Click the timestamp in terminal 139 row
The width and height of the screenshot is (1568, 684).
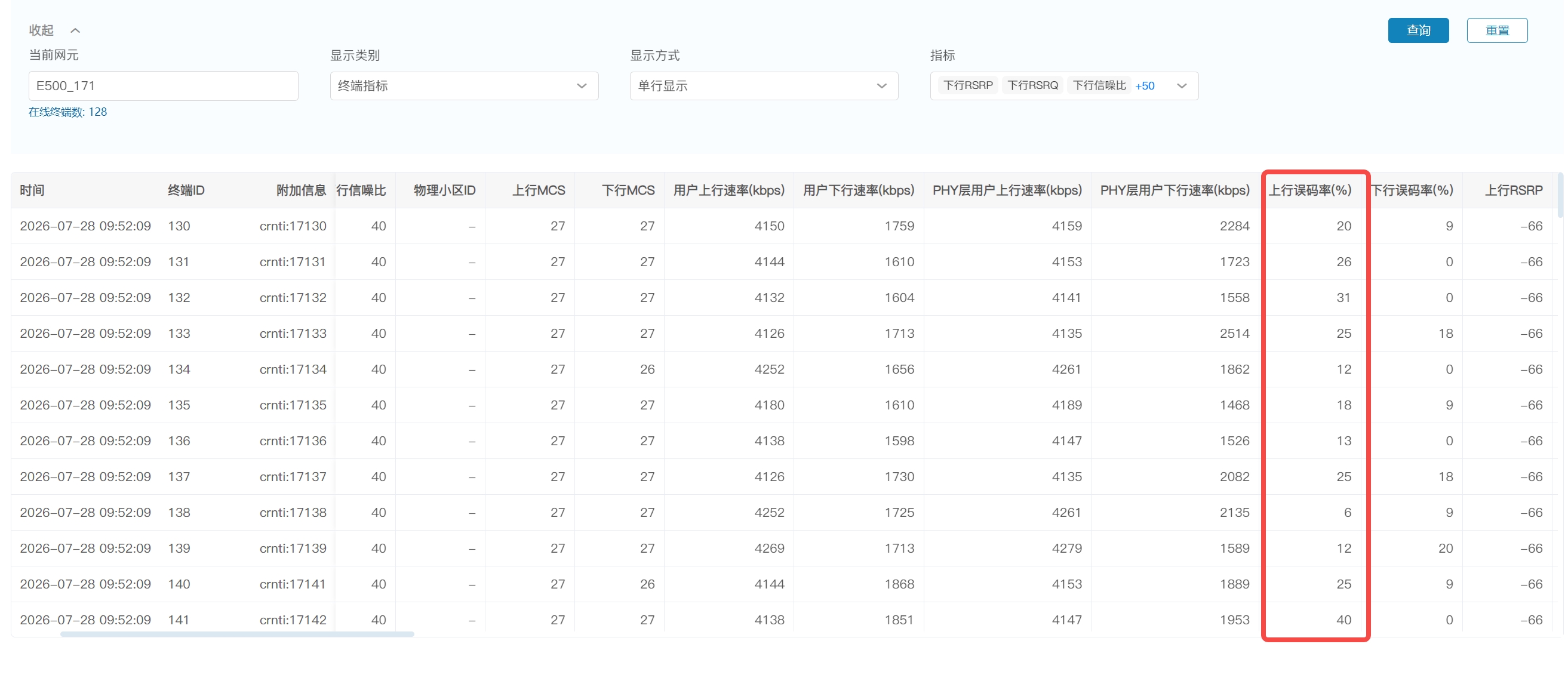coord(85,549)
